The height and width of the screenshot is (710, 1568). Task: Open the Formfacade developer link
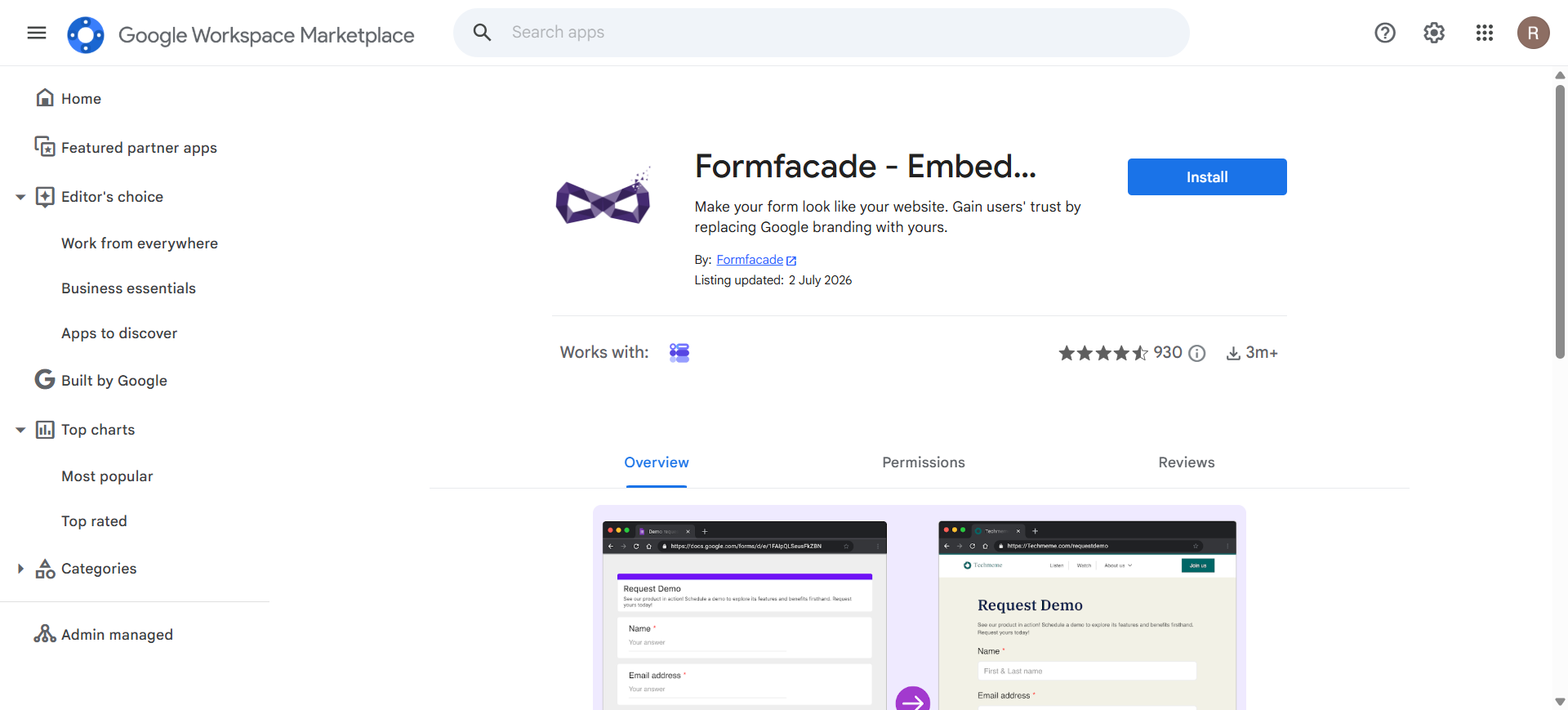(750, 260)
